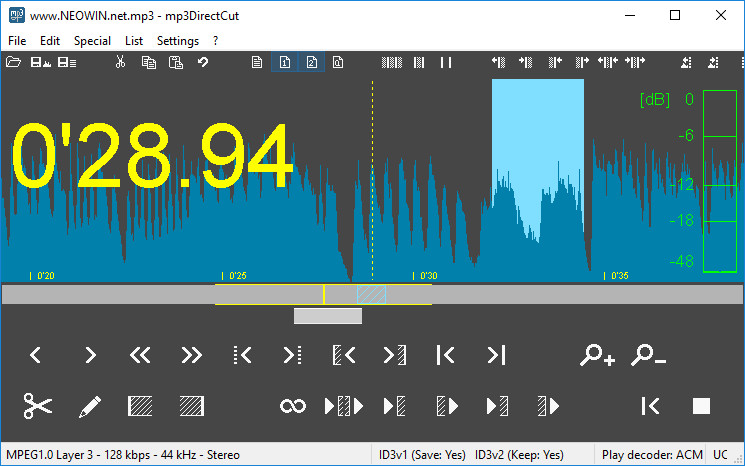Image resolution: width=745 pixels, height=466 pixels.
Task: Zoom in with the magnifier plus icon
Action: click(x=597, y=355)
